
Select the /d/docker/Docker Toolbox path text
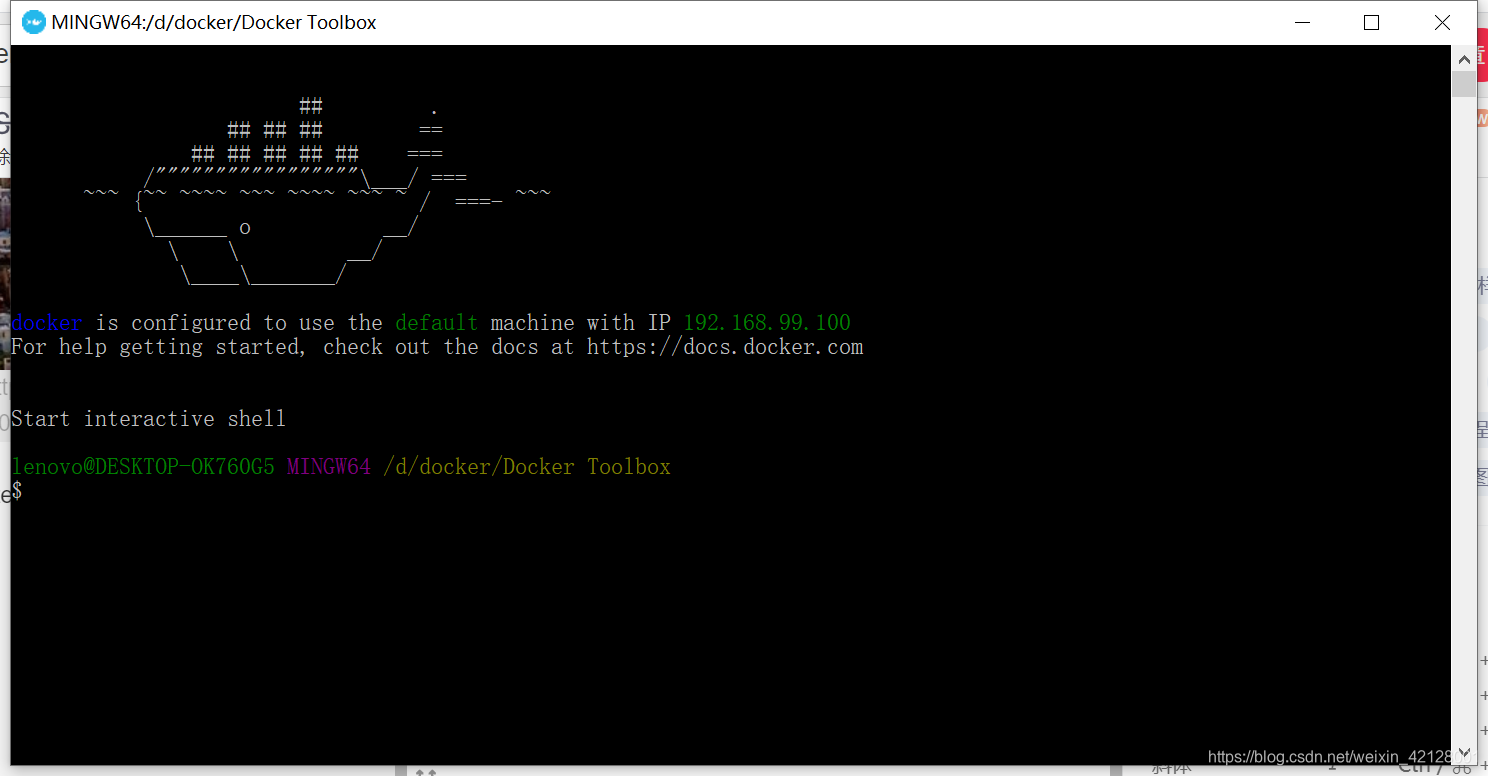pos(528,466)
